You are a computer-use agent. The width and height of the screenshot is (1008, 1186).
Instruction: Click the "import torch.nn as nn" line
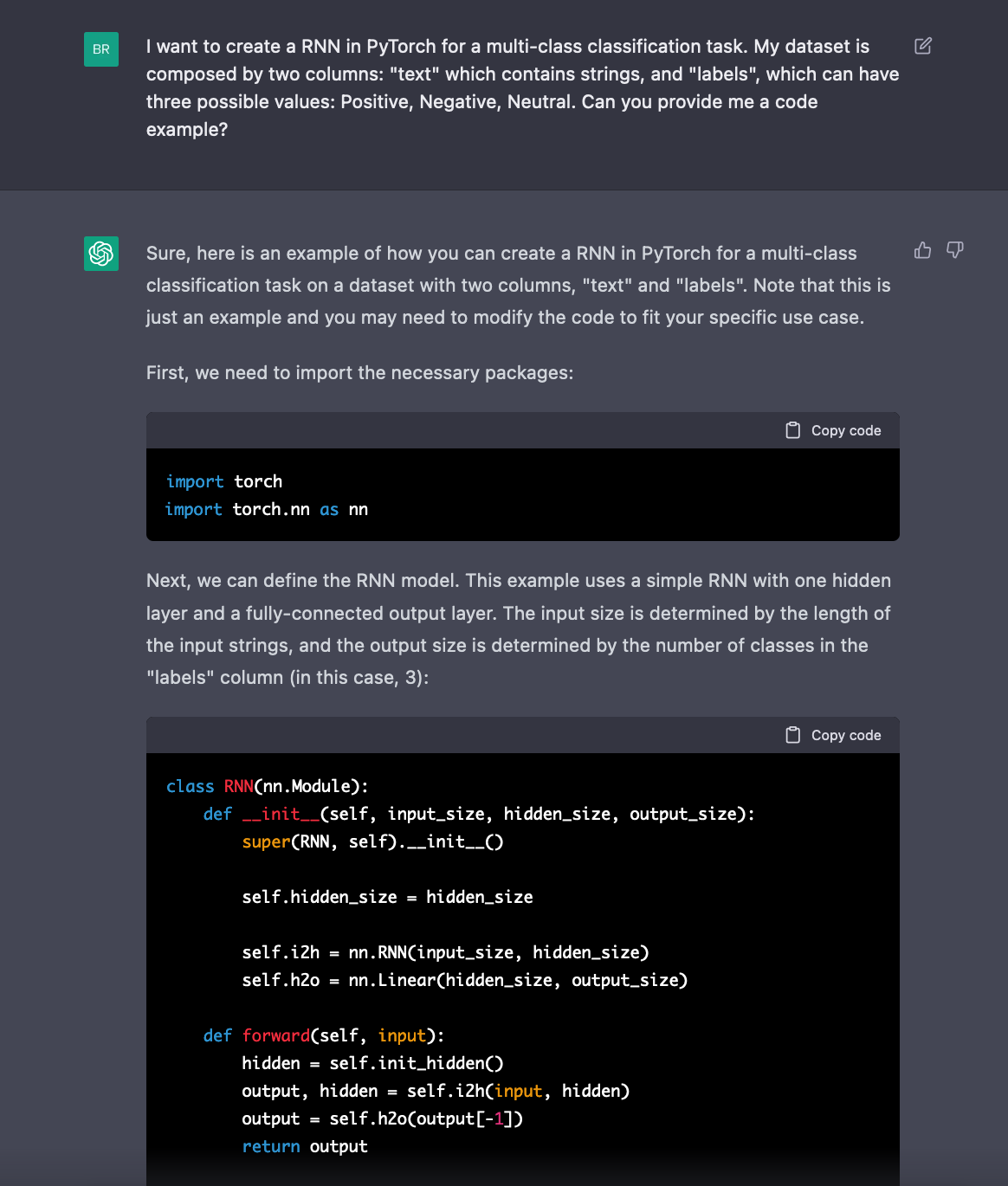[266, 509]
